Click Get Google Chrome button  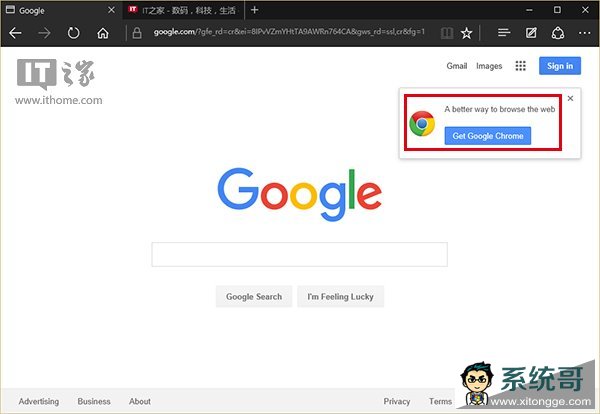coord(488,136)
